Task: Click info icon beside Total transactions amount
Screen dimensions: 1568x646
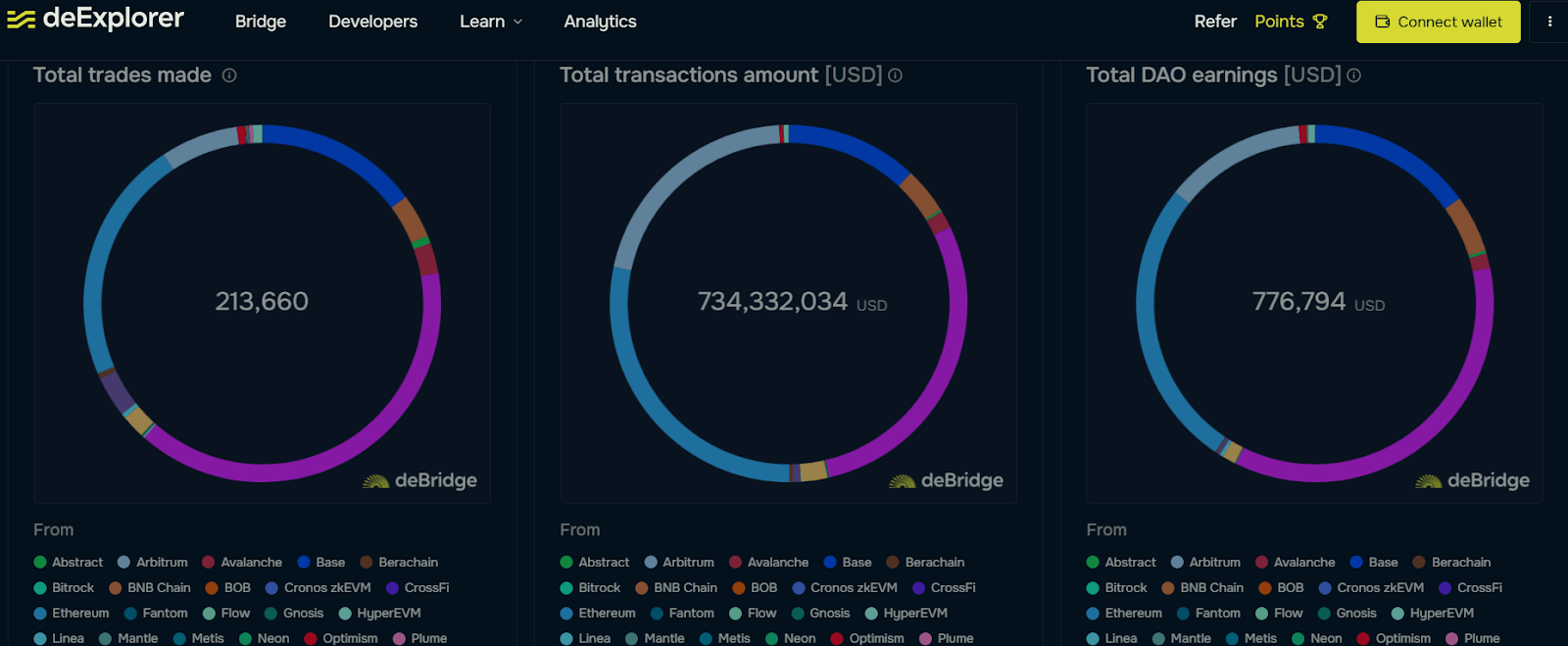Action: click(x=895, y=75)
